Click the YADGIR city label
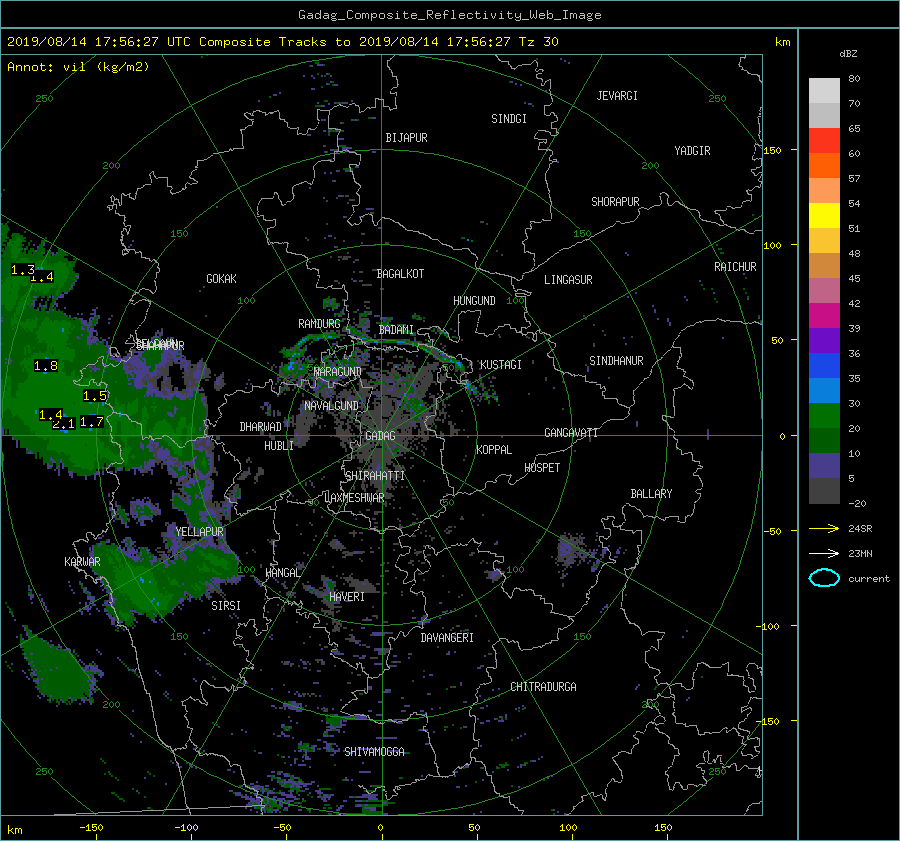The image size is (900, 841). point(692,151)
